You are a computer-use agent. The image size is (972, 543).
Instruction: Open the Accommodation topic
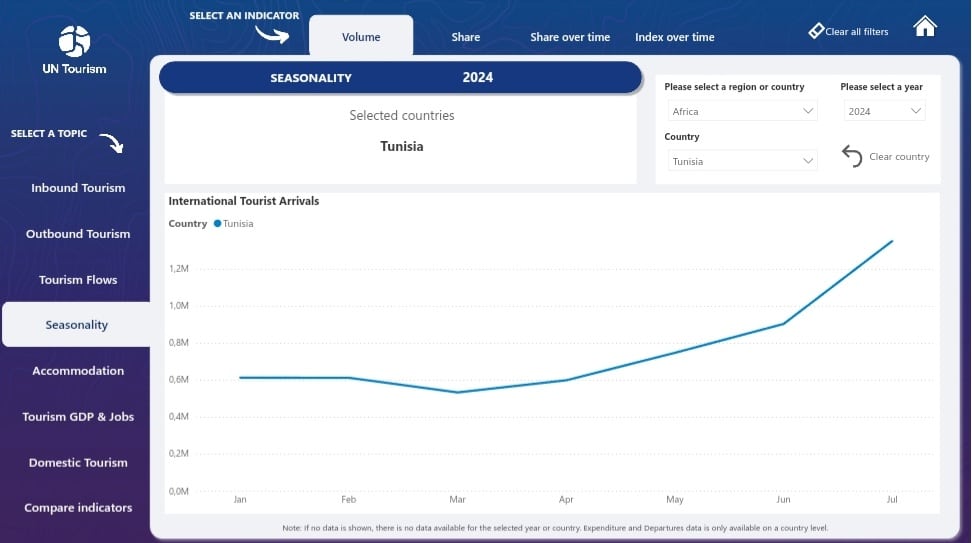[x=78, y=371]
